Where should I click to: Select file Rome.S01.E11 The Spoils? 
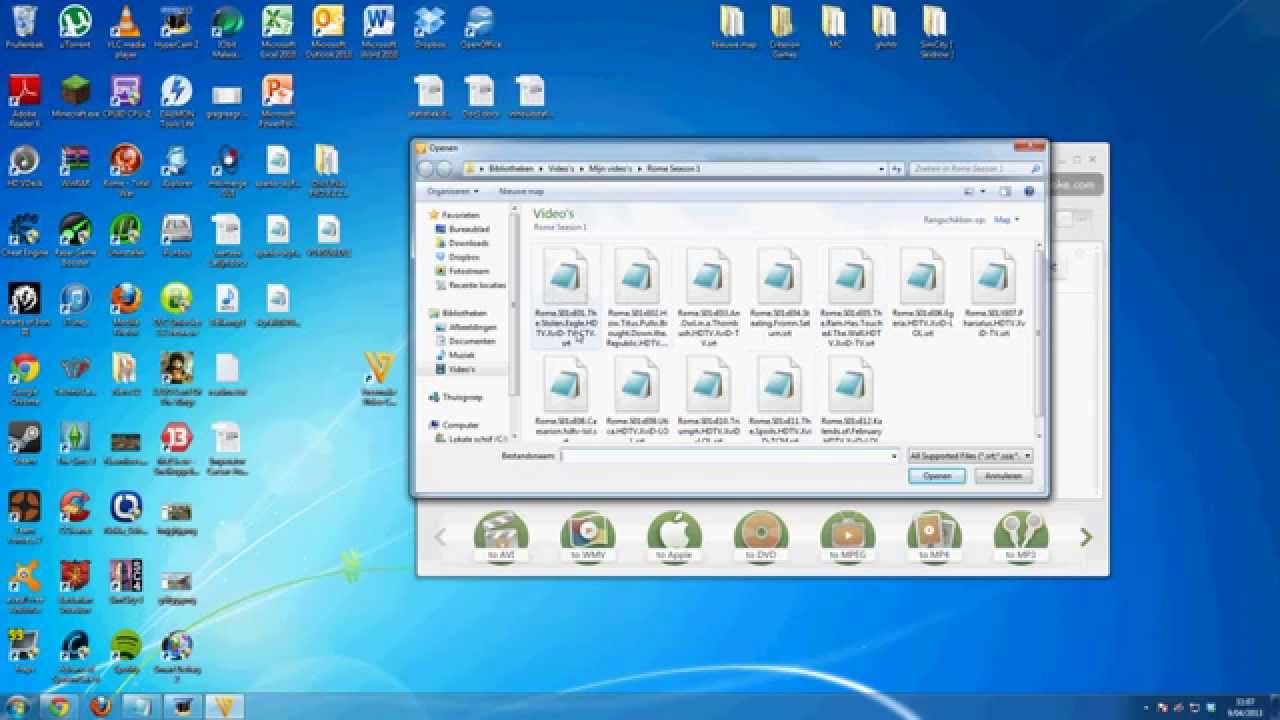[x=780, y=398]
